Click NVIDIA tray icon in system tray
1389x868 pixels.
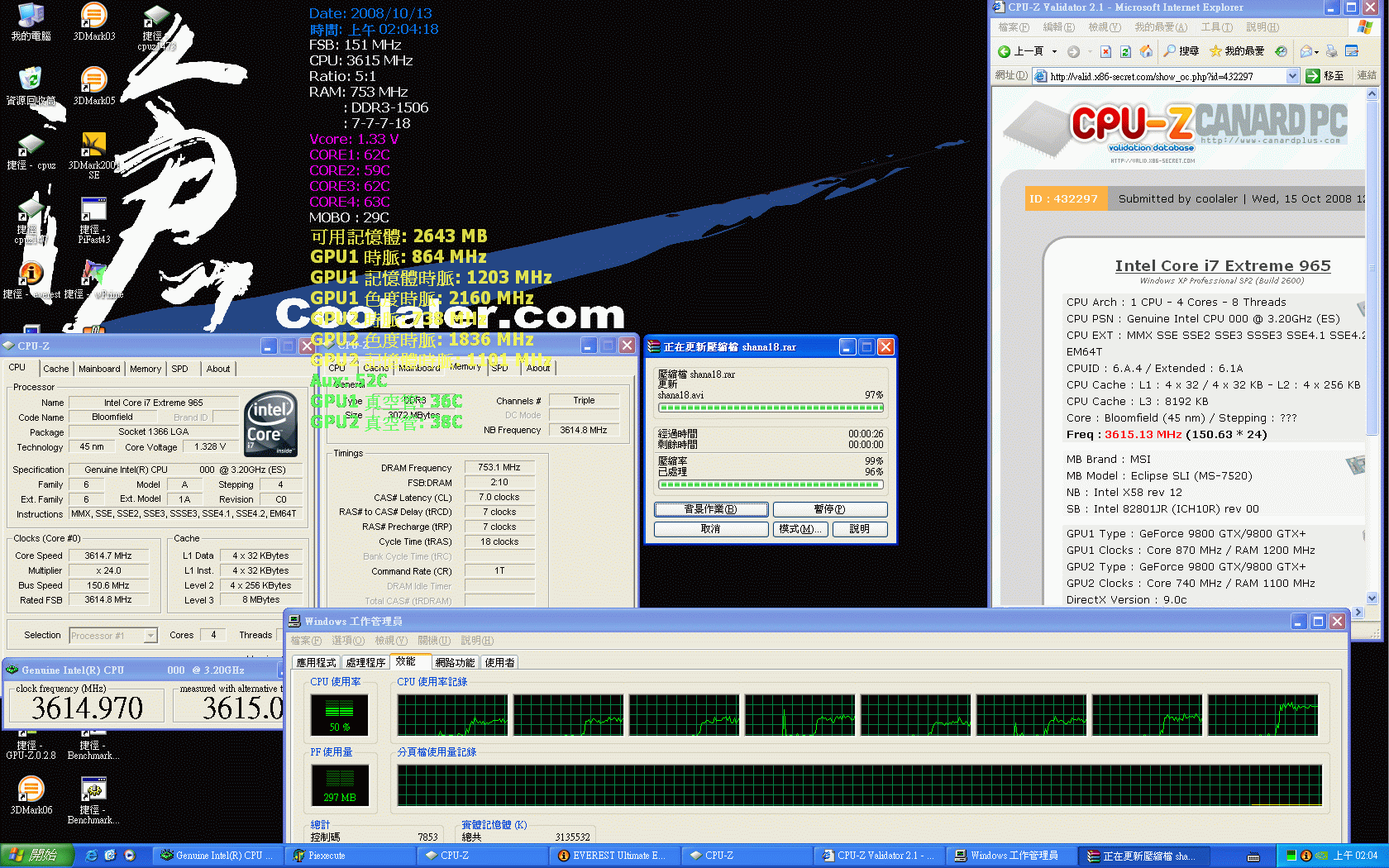tap(1321, 856)
